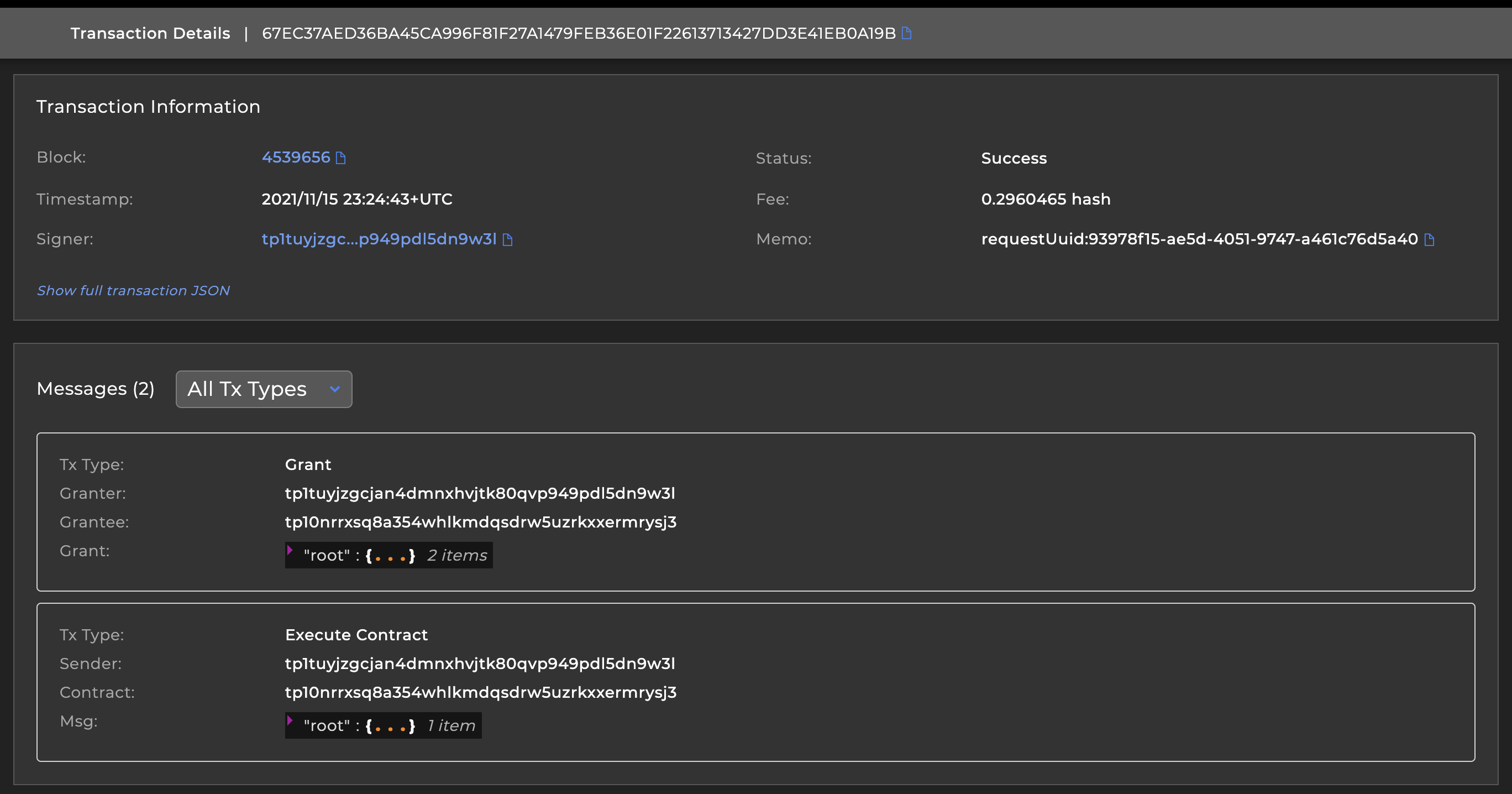The image size is (1512, 794).
Task: Click the timestamp 2021/11/15 23:24:43+UTC
Action: (x=357, y=199)
